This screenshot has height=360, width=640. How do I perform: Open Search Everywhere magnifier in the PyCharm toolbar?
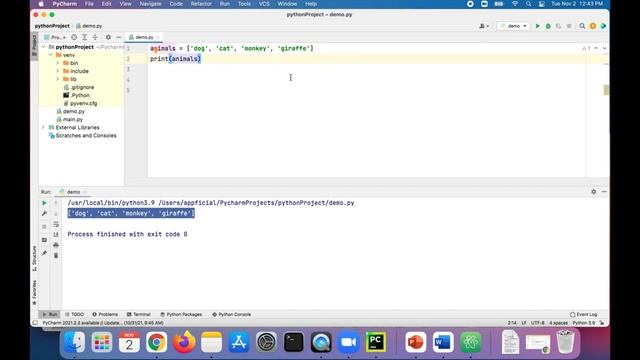pos(582,26)
